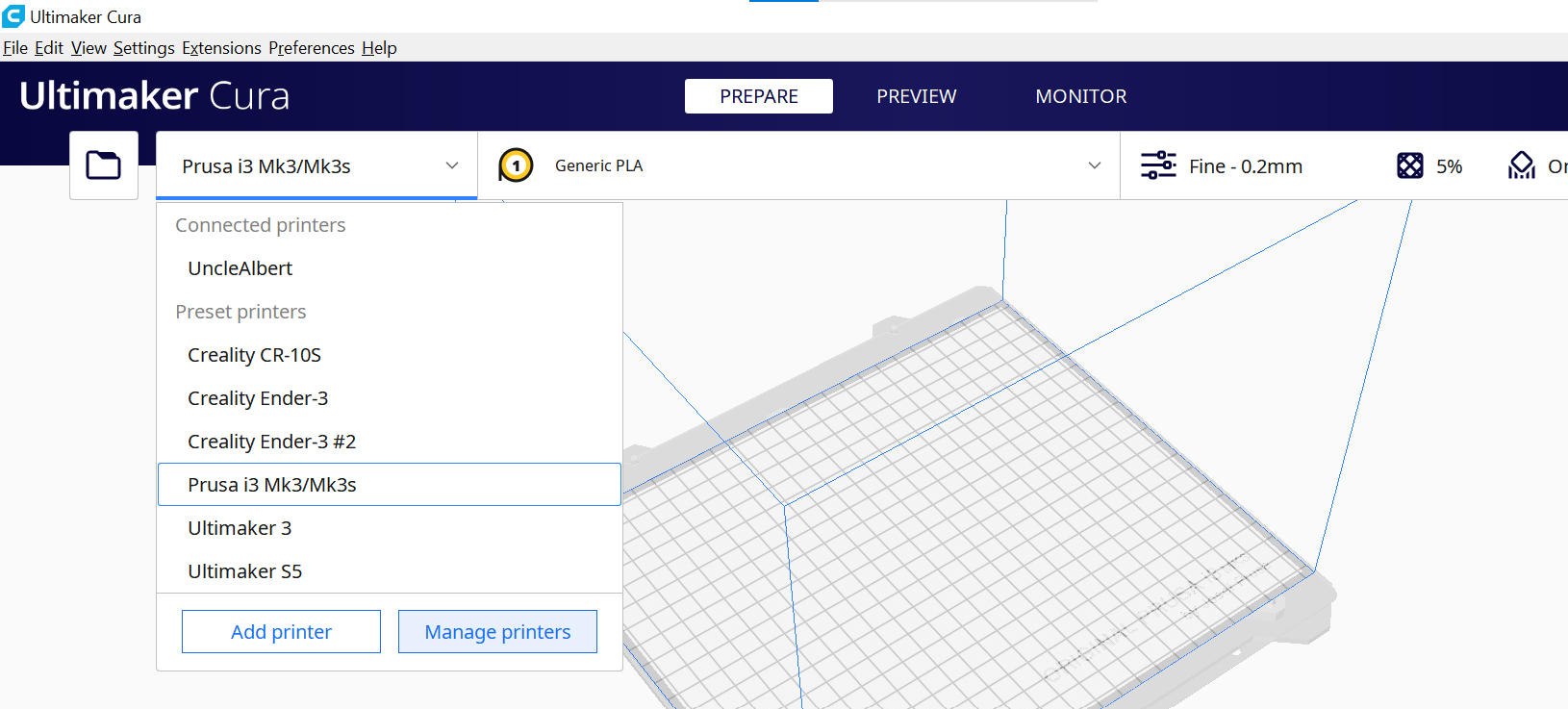Click the Add printer button
Viewport: 1568px width, 709px height.
point(281,632)
